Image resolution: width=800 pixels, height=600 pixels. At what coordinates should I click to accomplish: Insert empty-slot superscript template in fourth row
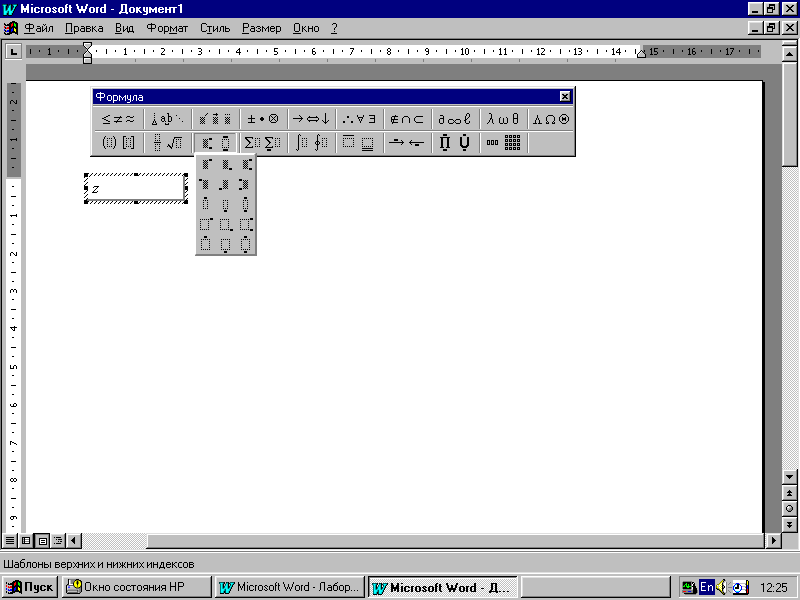(206, 224)
